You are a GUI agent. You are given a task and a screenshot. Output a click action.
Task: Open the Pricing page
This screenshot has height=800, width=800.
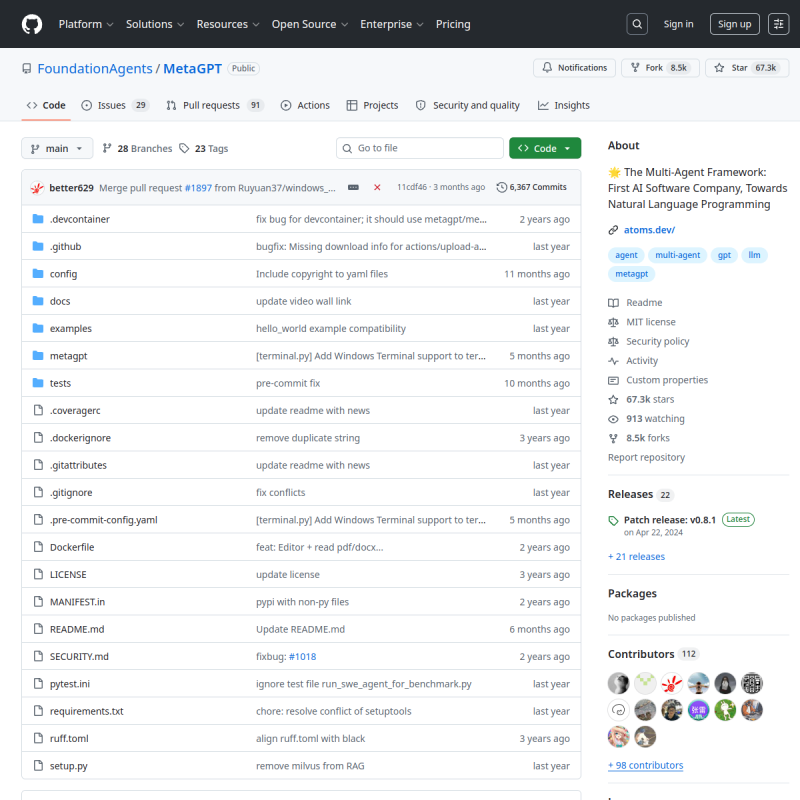pos(453,24)
